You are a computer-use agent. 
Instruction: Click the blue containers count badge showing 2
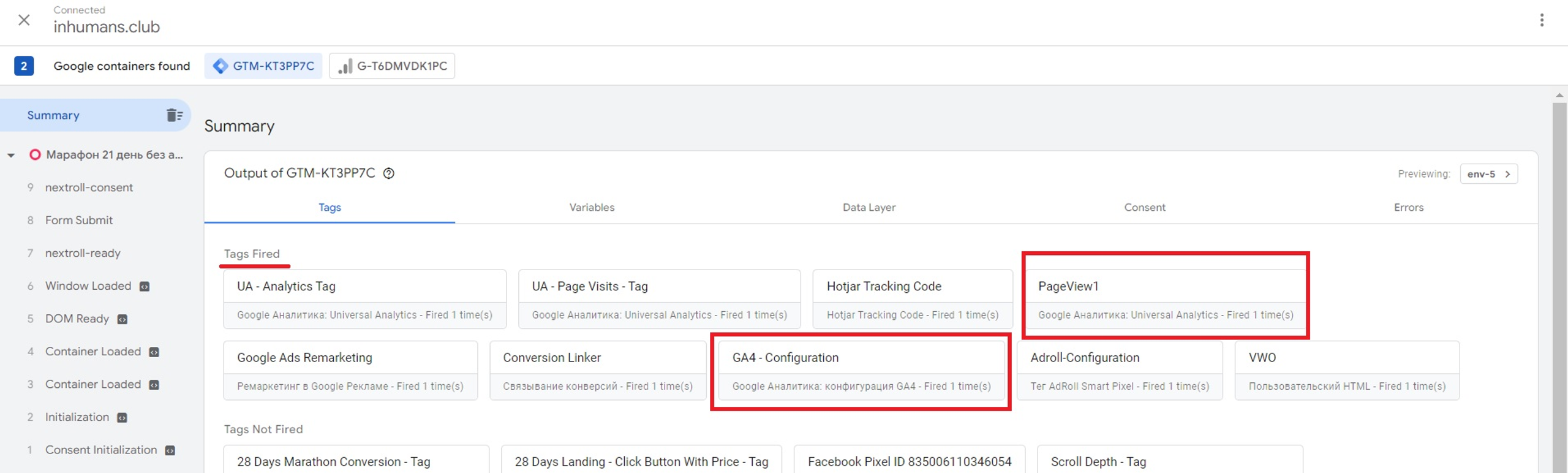click(x=24, y=66)
